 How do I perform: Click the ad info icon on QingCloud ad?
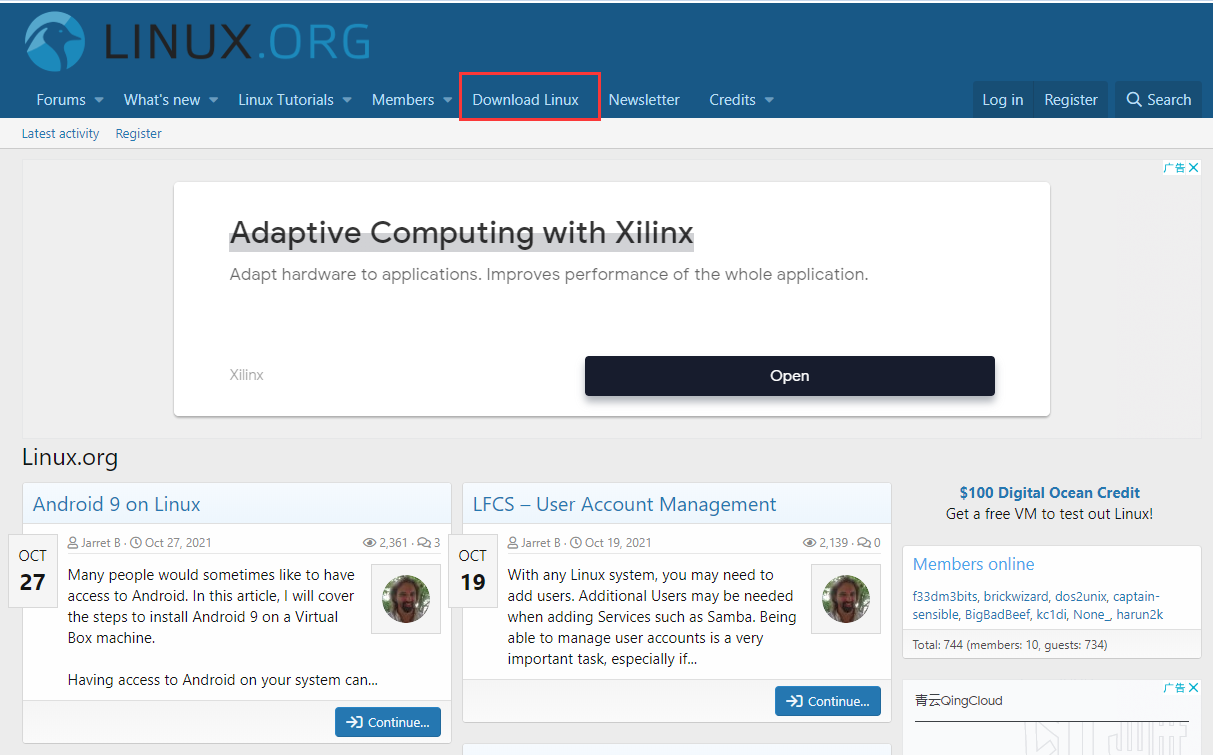coord(1175,688)
